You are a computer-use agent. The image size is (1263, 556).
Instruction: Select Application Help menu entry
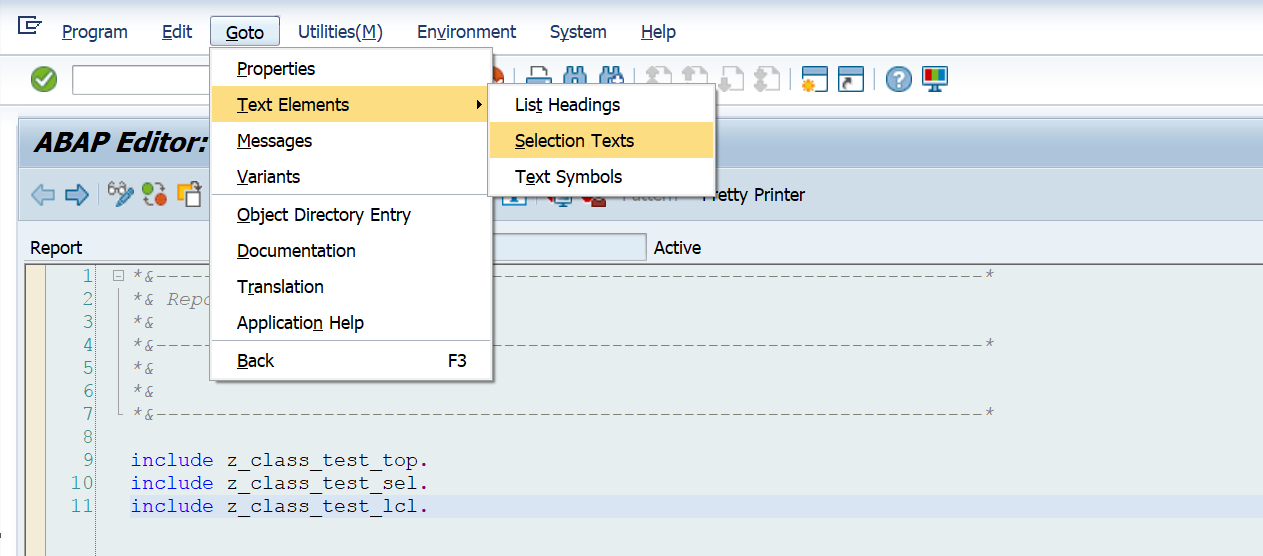tap(351, 323)
